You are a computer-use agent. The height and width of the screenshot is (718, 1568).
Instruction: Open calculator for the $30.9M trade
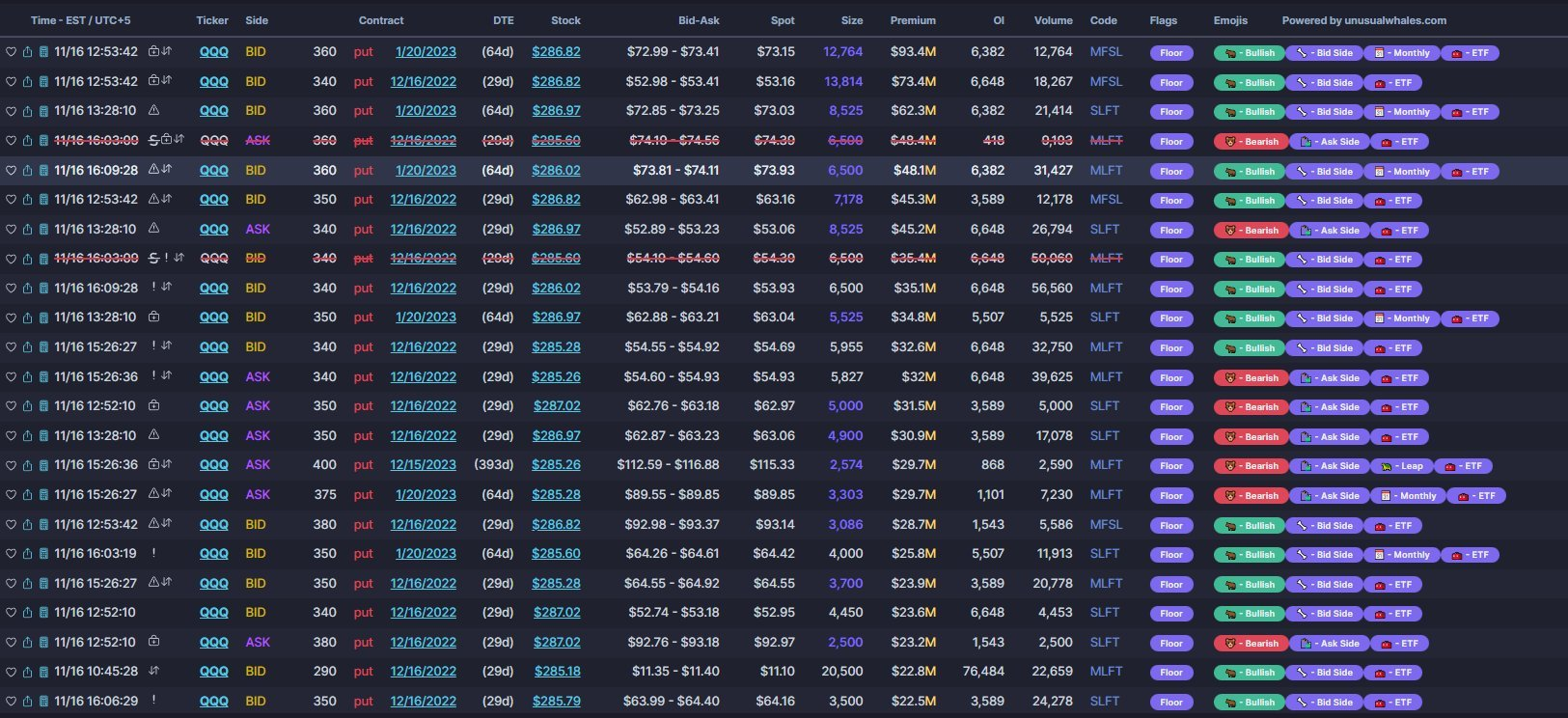click(x=43, y=436)
